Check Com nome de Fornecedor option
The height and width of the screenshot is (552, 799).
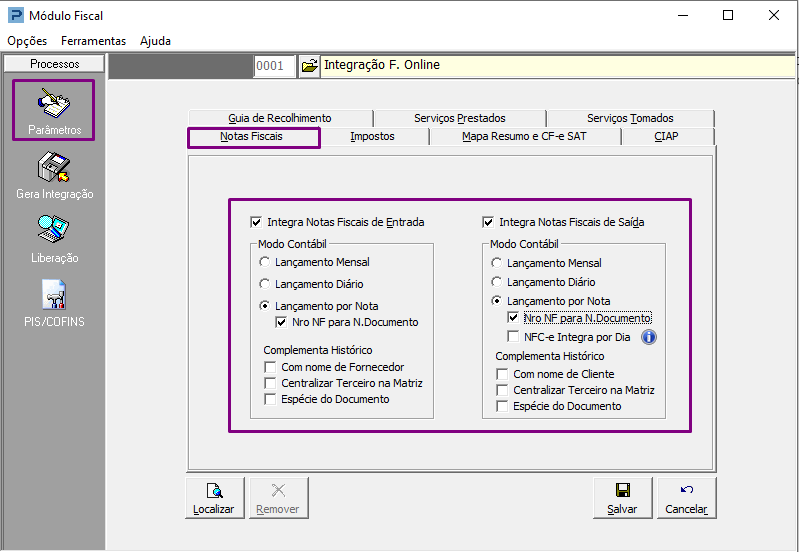(270, 367)
